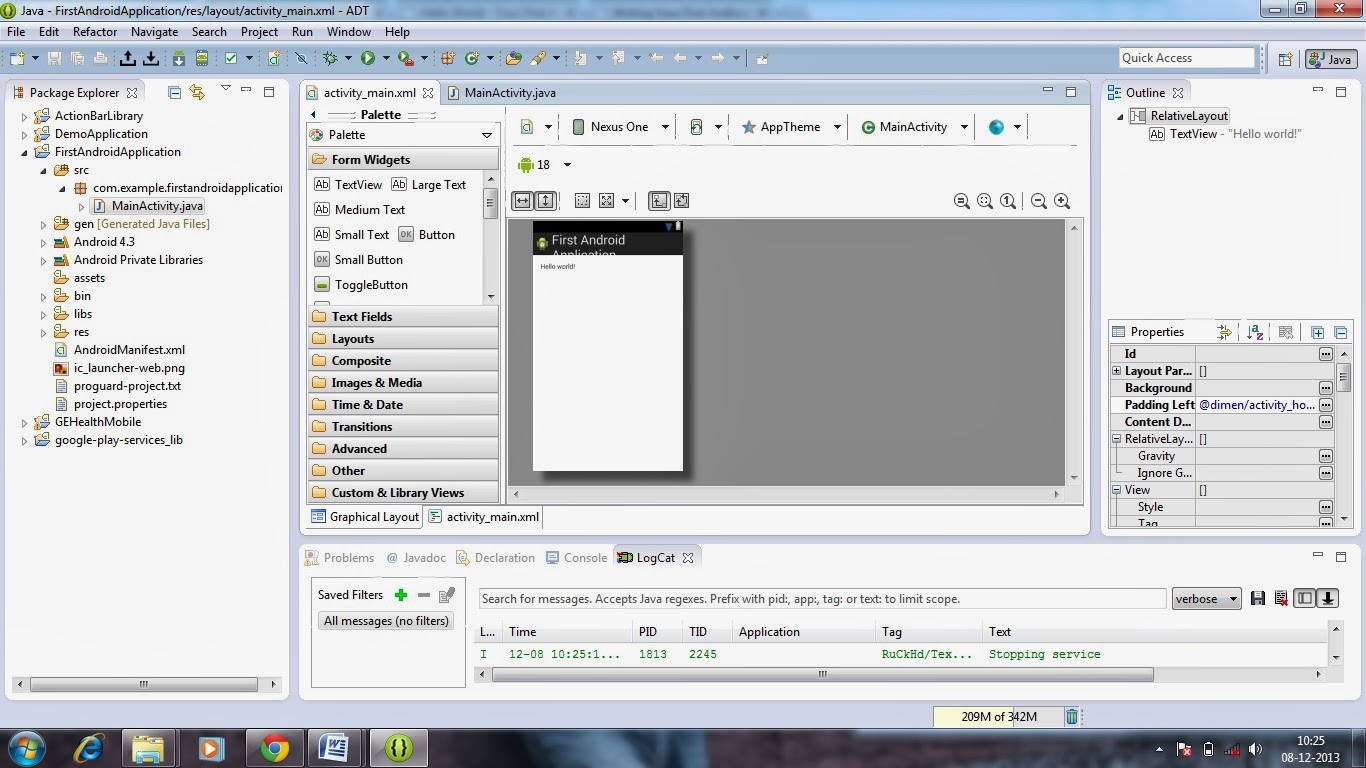Click Collapse All icon in Properties panel
Image resolution: width=1366 pixels, height=768 pixels.
(1341, 332)
